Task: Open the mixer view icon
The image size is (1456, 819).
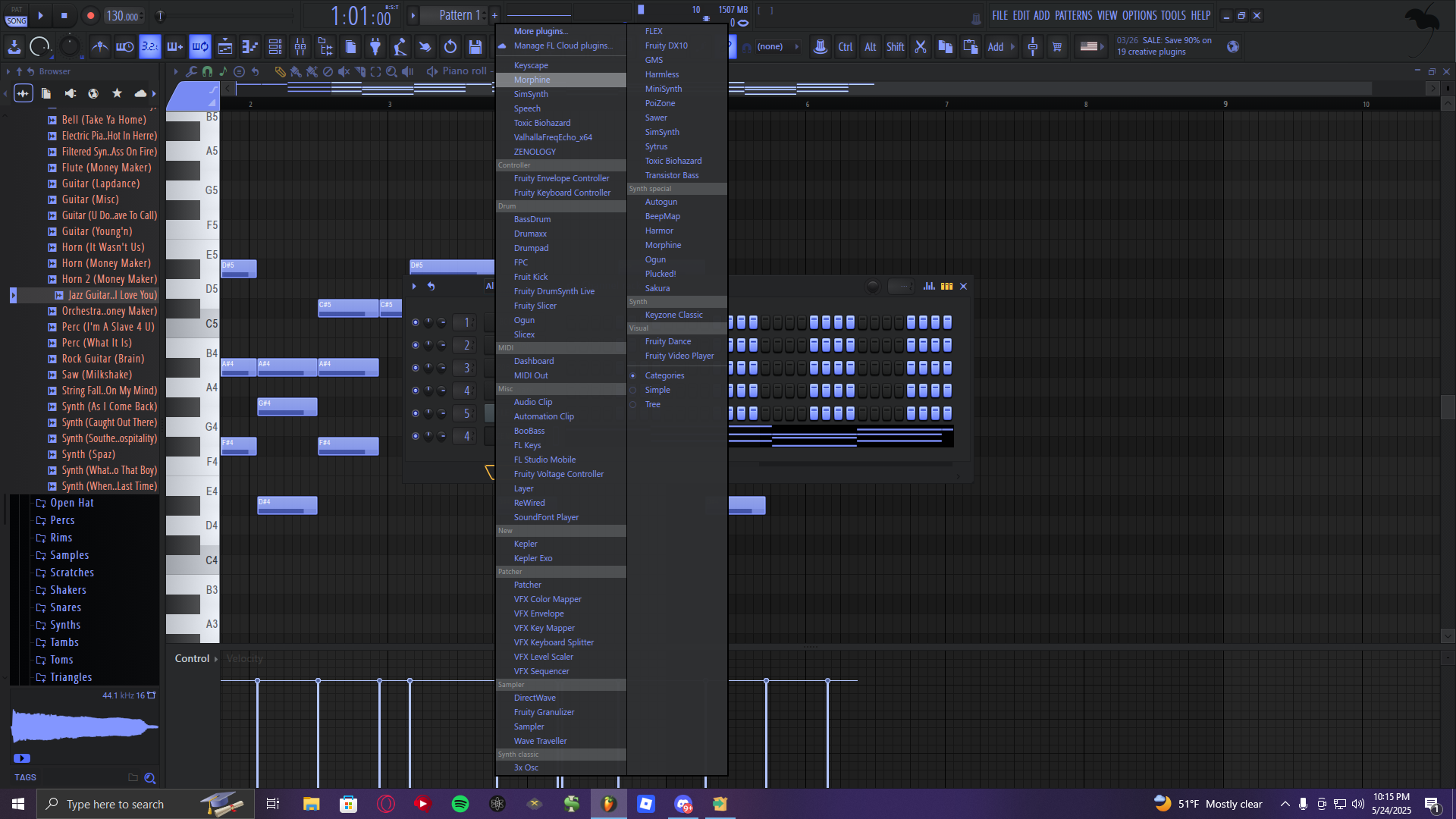Action: point(300,47)
